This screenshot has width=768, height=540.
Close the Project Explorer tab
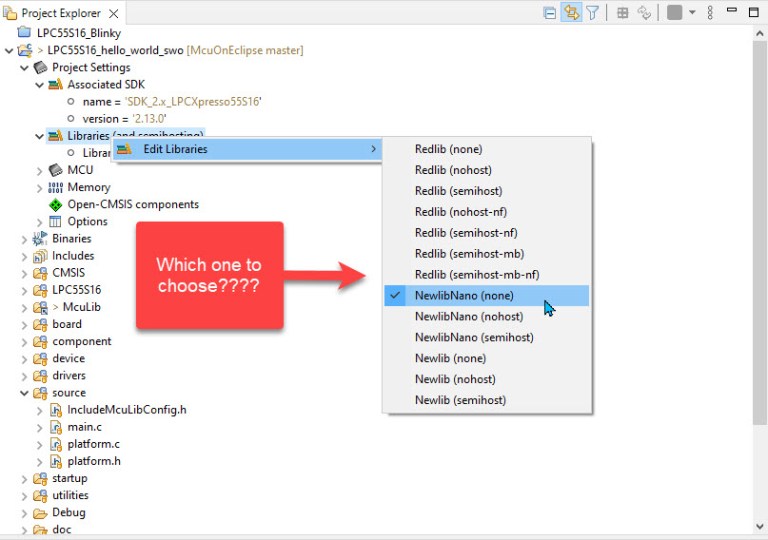click(x=113, y=14)
